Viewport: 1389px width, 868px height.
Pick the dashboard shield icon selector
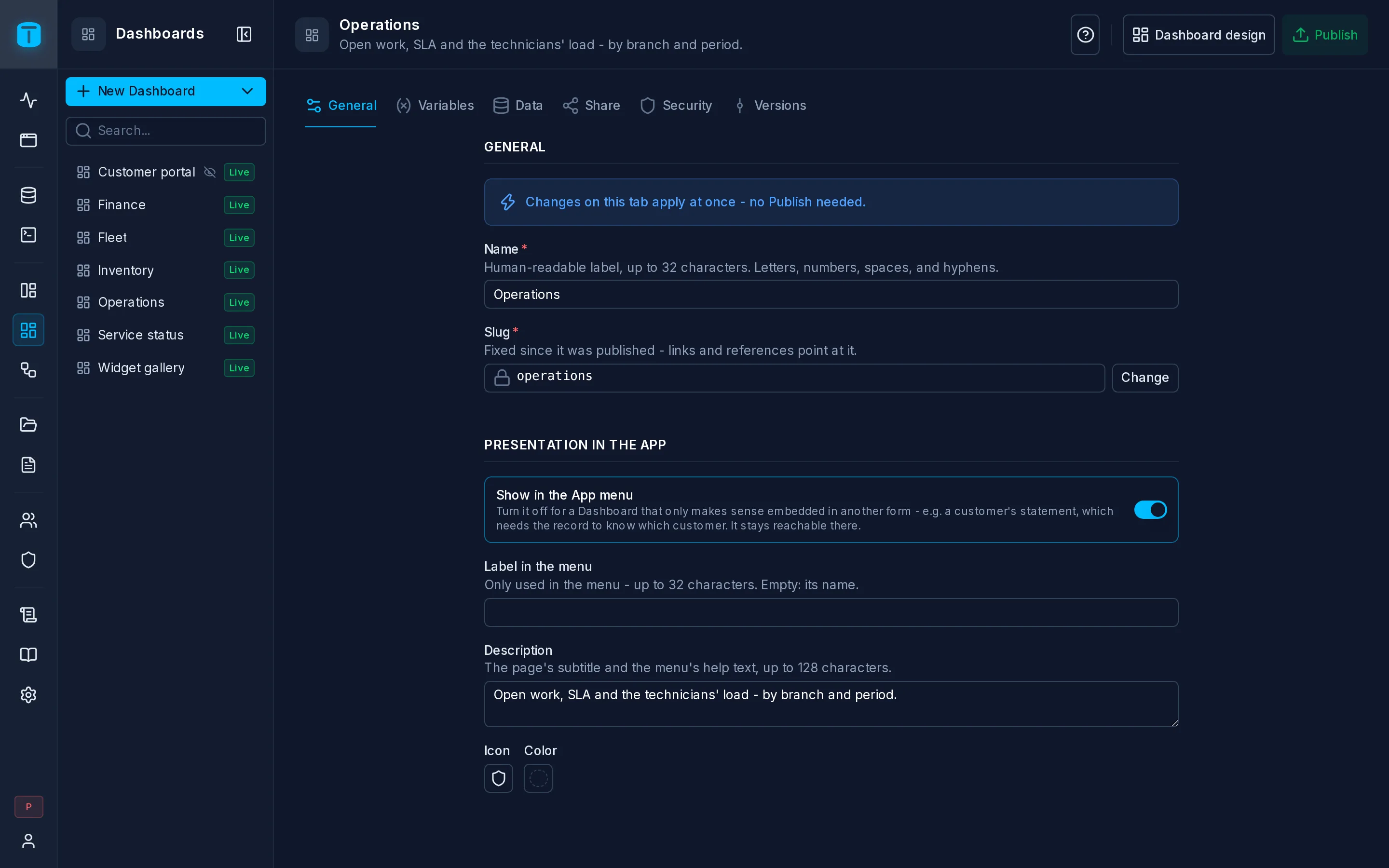[498, 778]
